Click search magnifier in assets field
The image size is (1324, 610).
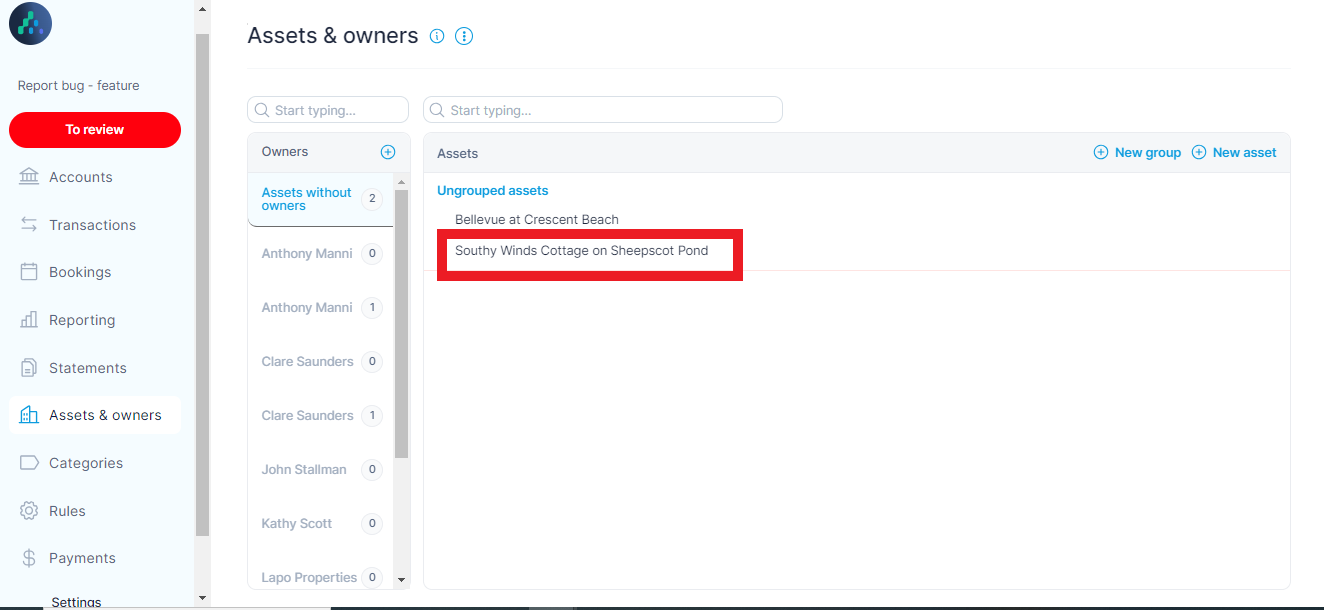[438, 110]
